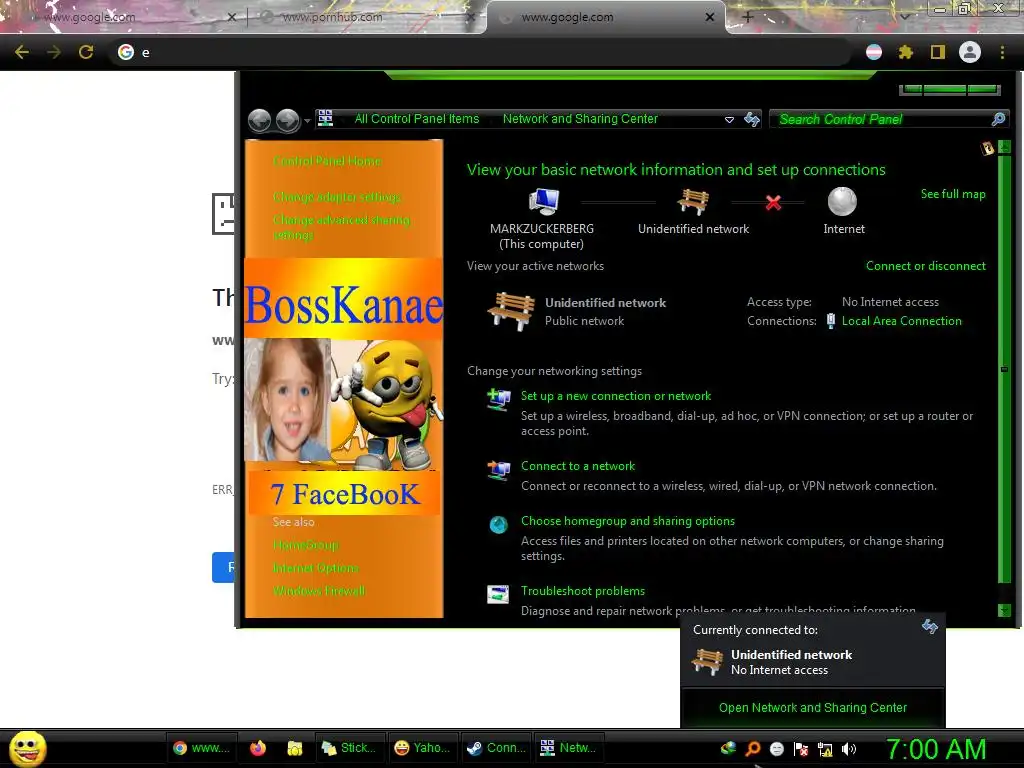Open Change advanced sharing settings

pyautogui.click(x=341, y=227)
